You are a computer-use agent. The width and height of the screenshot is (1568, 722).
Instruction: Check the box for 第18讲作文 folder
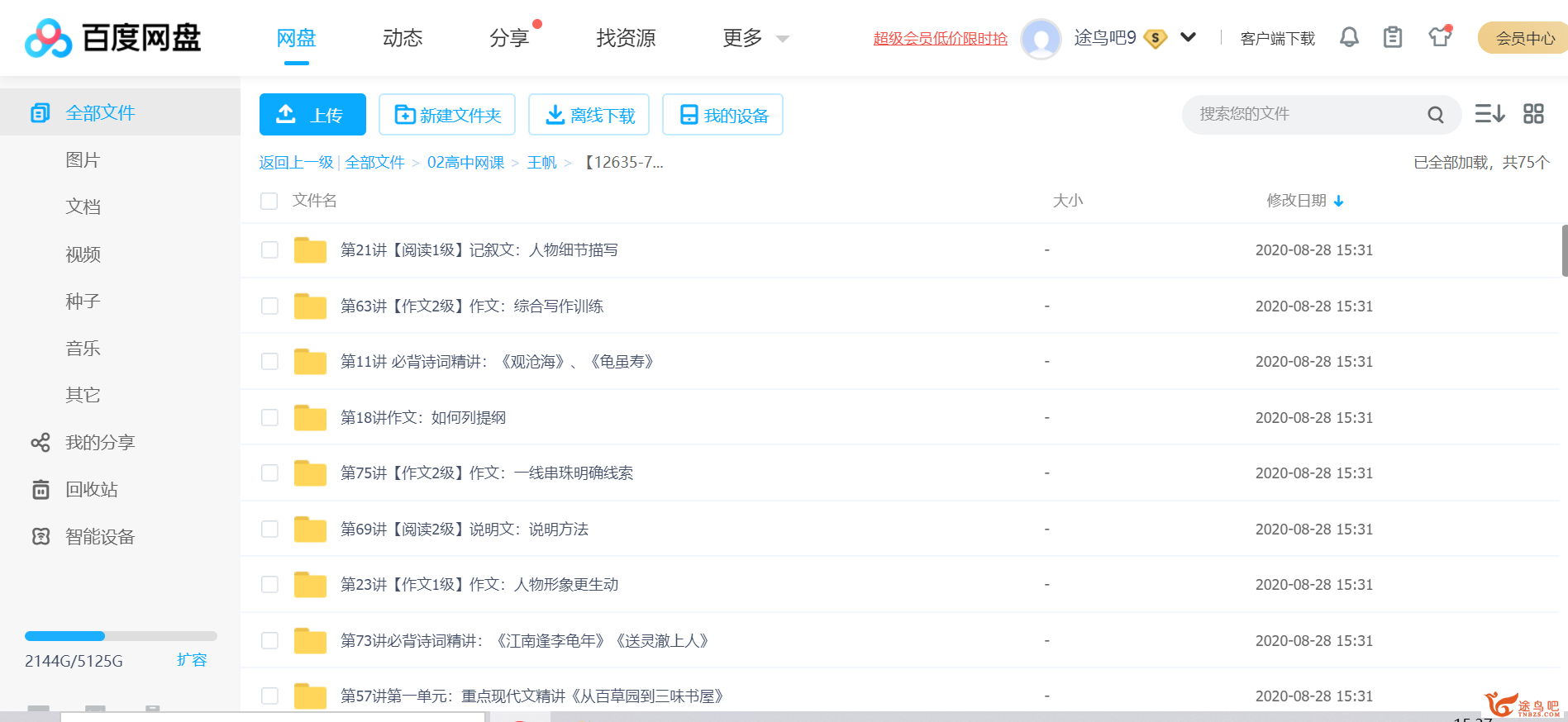(x=269, y=417)
